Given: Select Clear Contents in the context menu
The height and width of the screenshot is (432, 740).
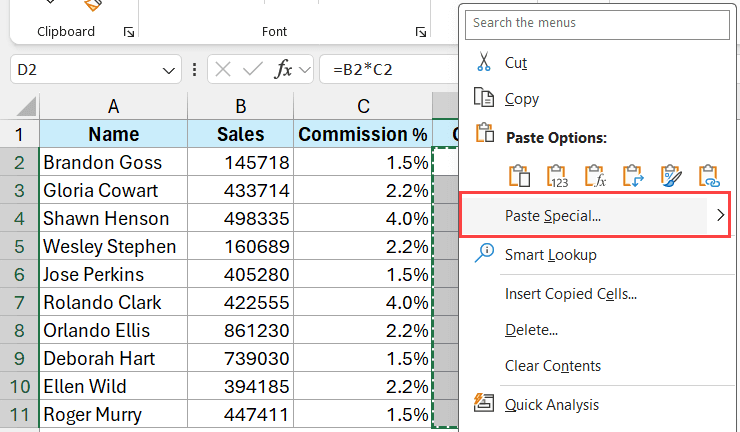Looking at the screenshot, I should pos(552,366).
